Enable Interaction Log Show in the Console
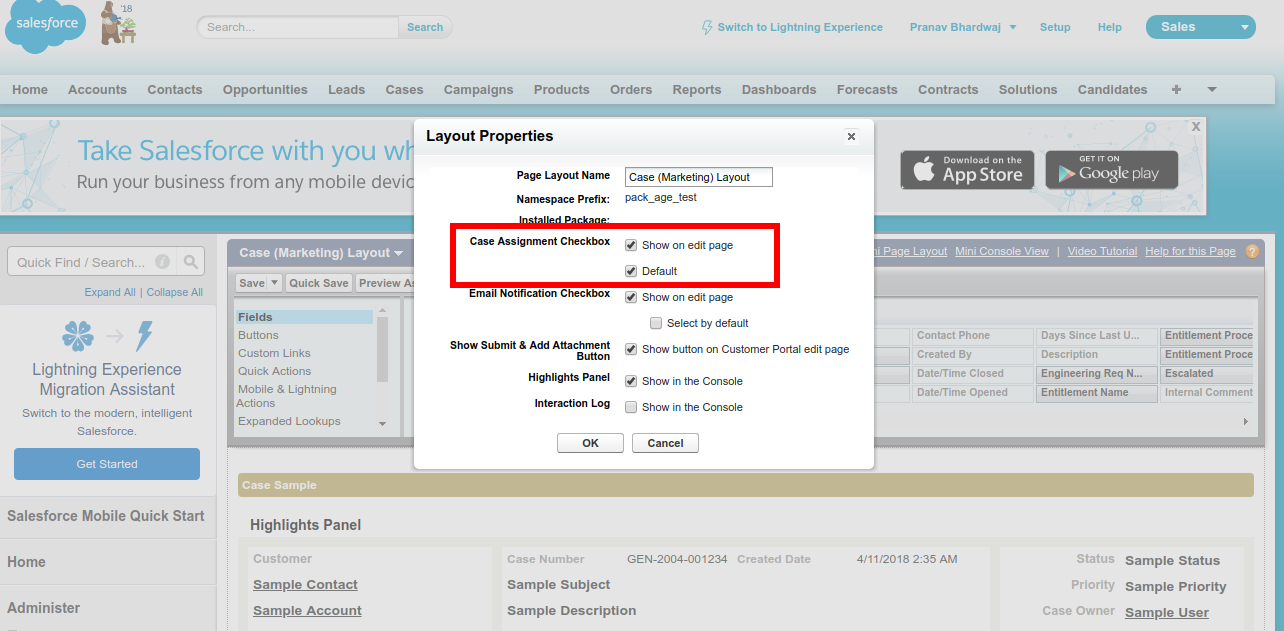The image size is (1284, 631). (x=631, y=407)
